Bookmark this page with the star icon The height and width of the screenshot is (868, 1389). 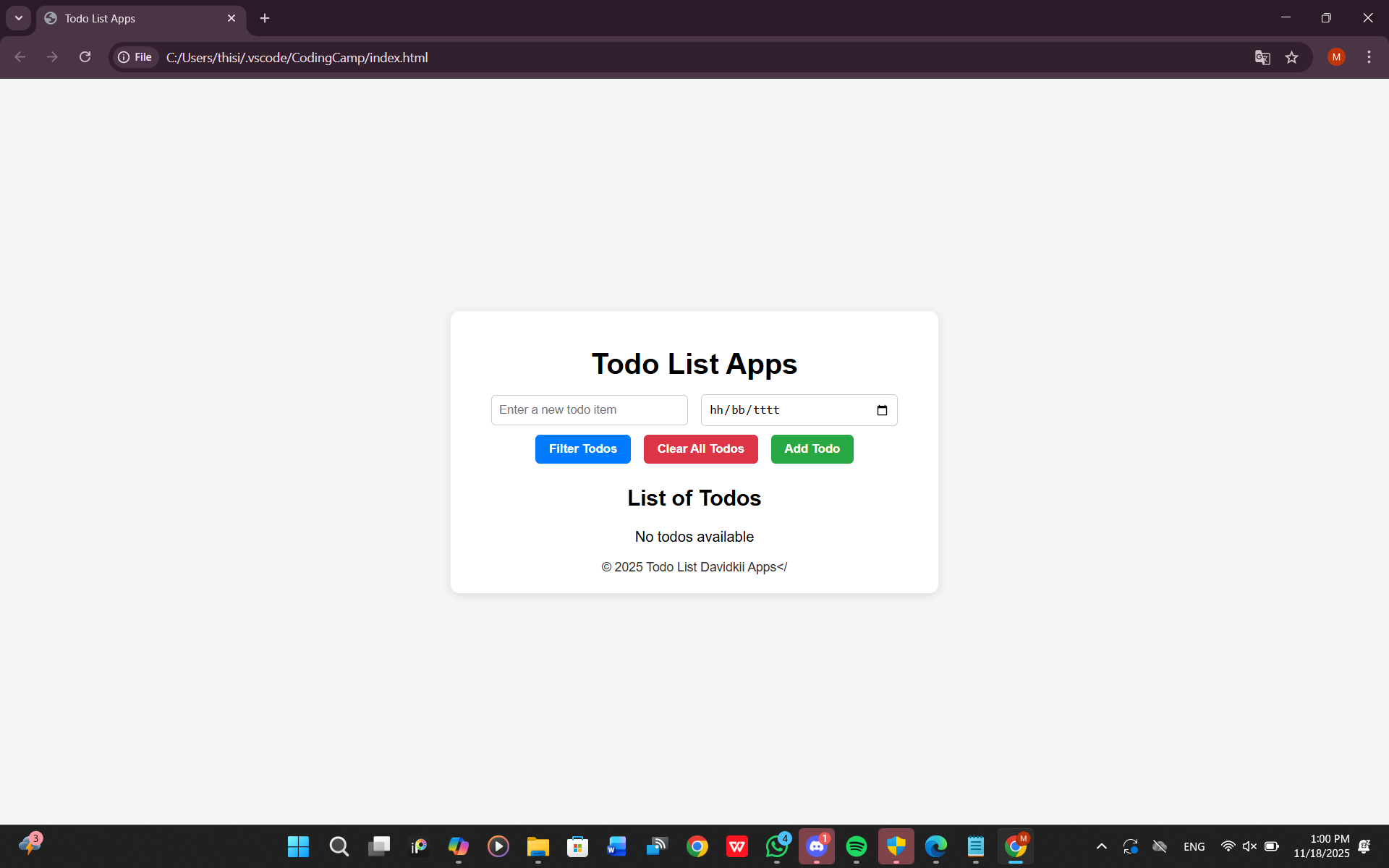[1292, 57]
